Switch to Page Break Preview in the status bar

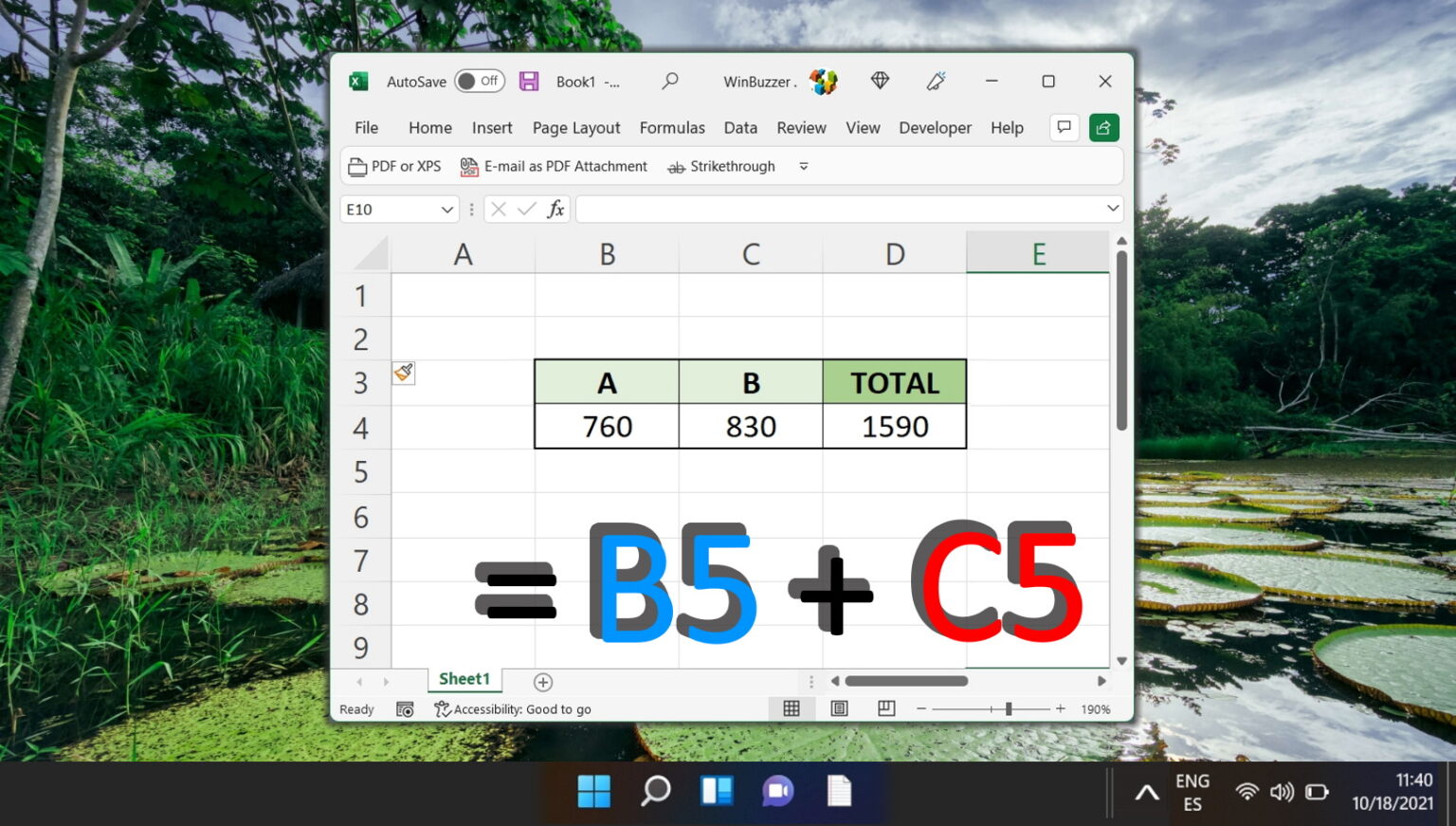tap(885, 707)
